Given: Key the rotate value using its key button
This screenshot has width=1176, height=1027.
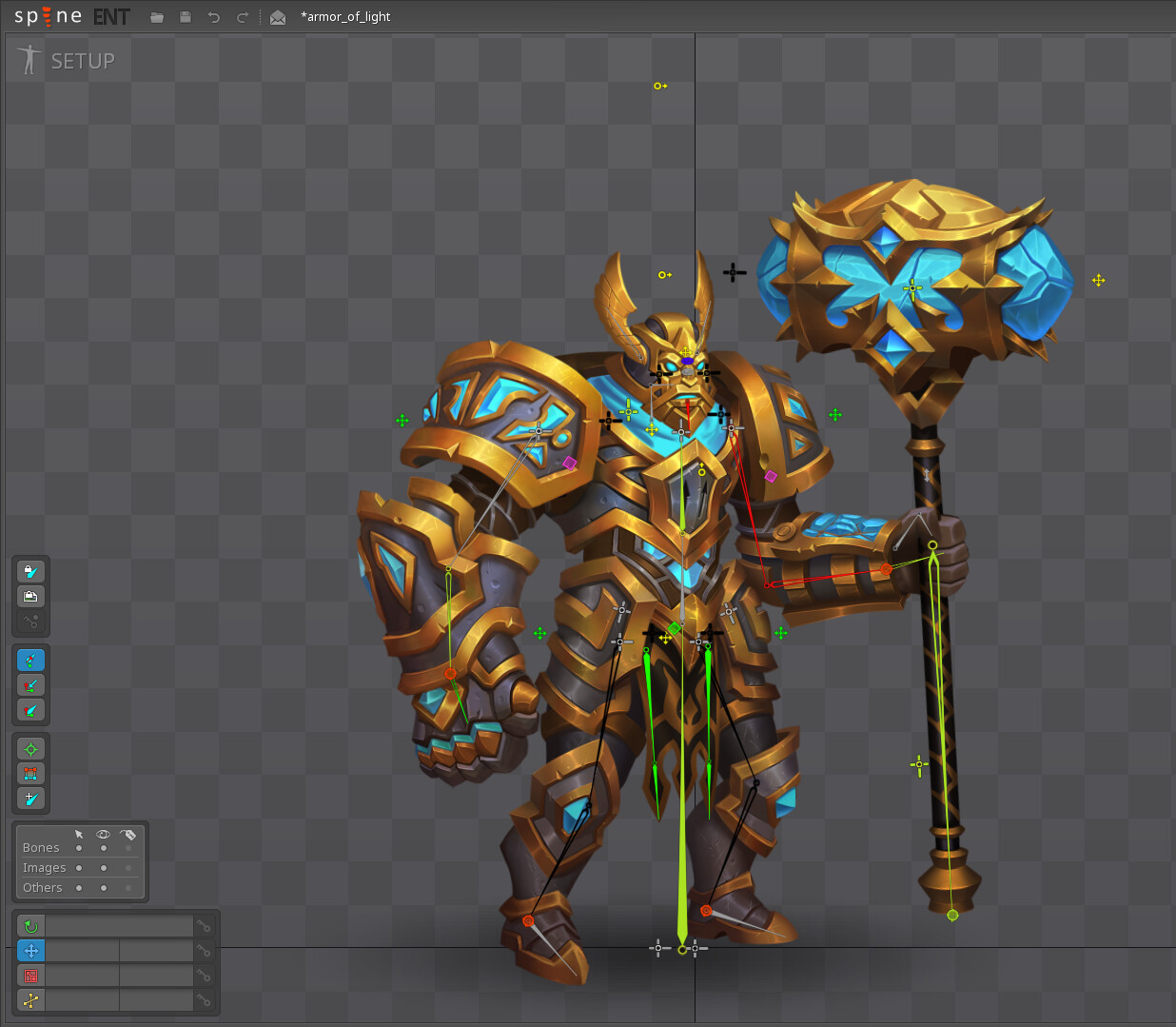Looking at the screenshot, I should (x=203, y=925).
